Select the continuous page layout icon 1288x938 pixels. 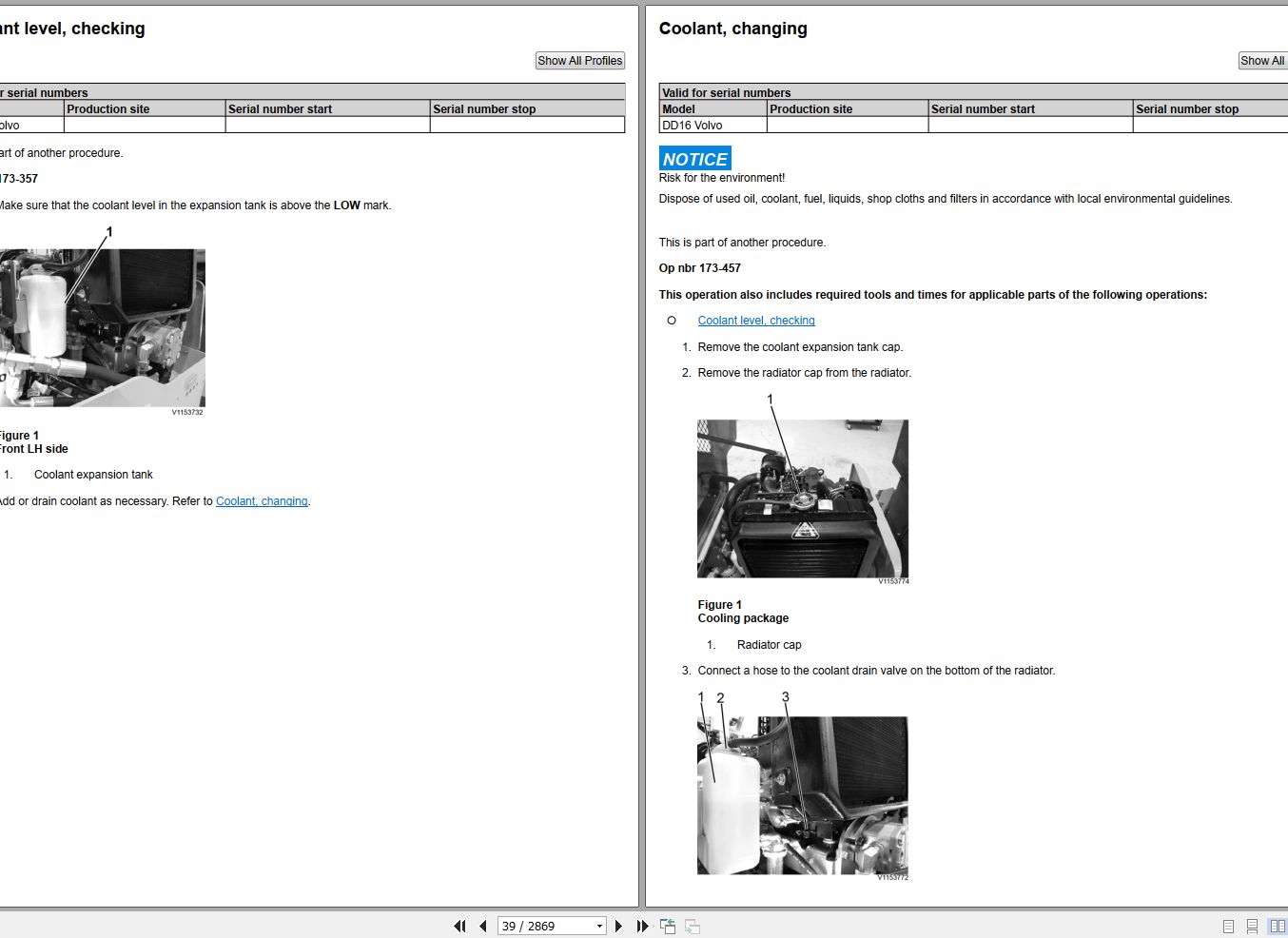[1252, 925]
